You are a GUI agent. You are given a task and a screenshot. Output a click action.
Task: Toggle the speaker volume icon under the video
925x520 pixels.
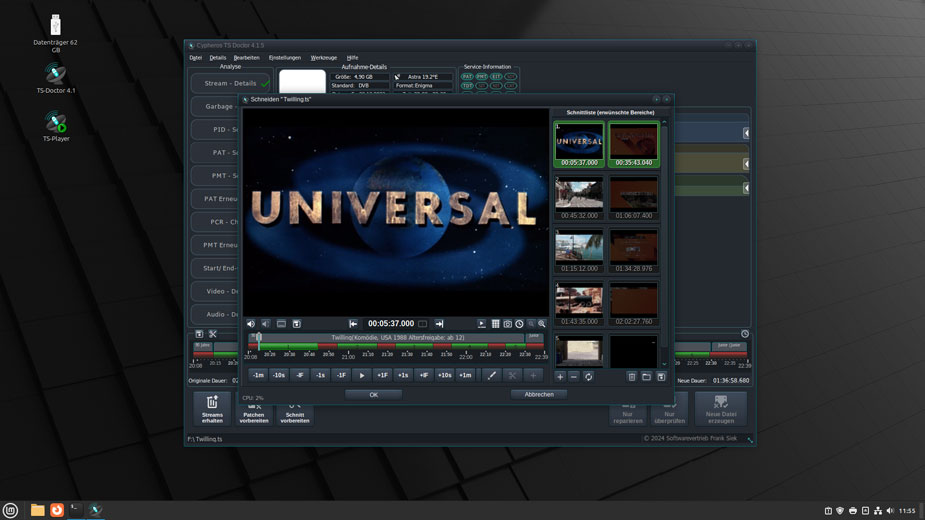coord(251,324)
